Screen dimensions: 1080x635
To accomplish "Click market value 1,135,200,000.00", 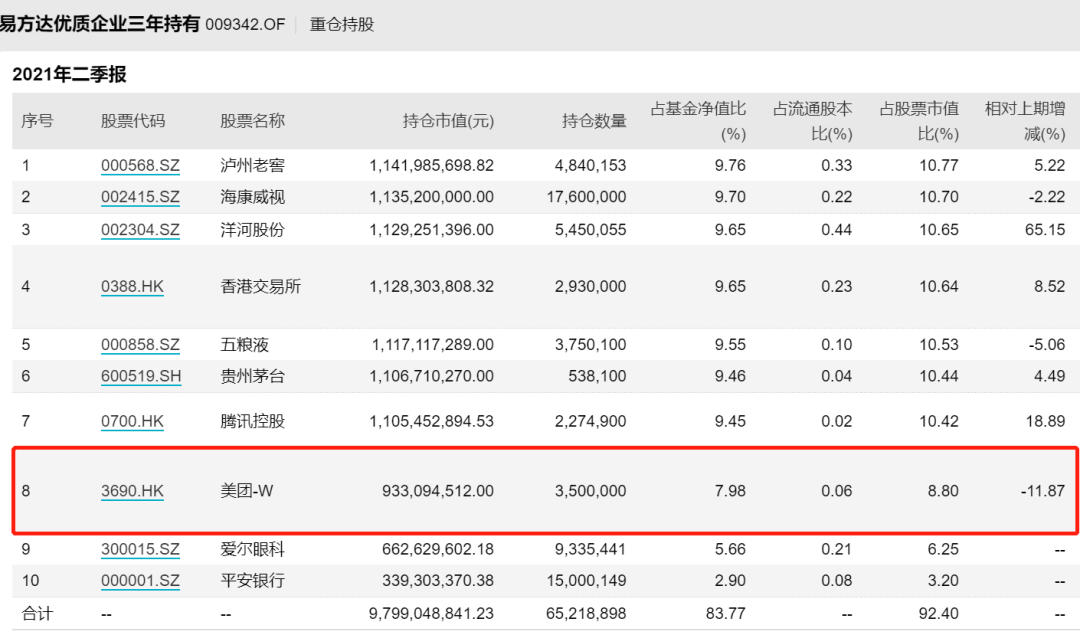I will (x=432, y=197).
